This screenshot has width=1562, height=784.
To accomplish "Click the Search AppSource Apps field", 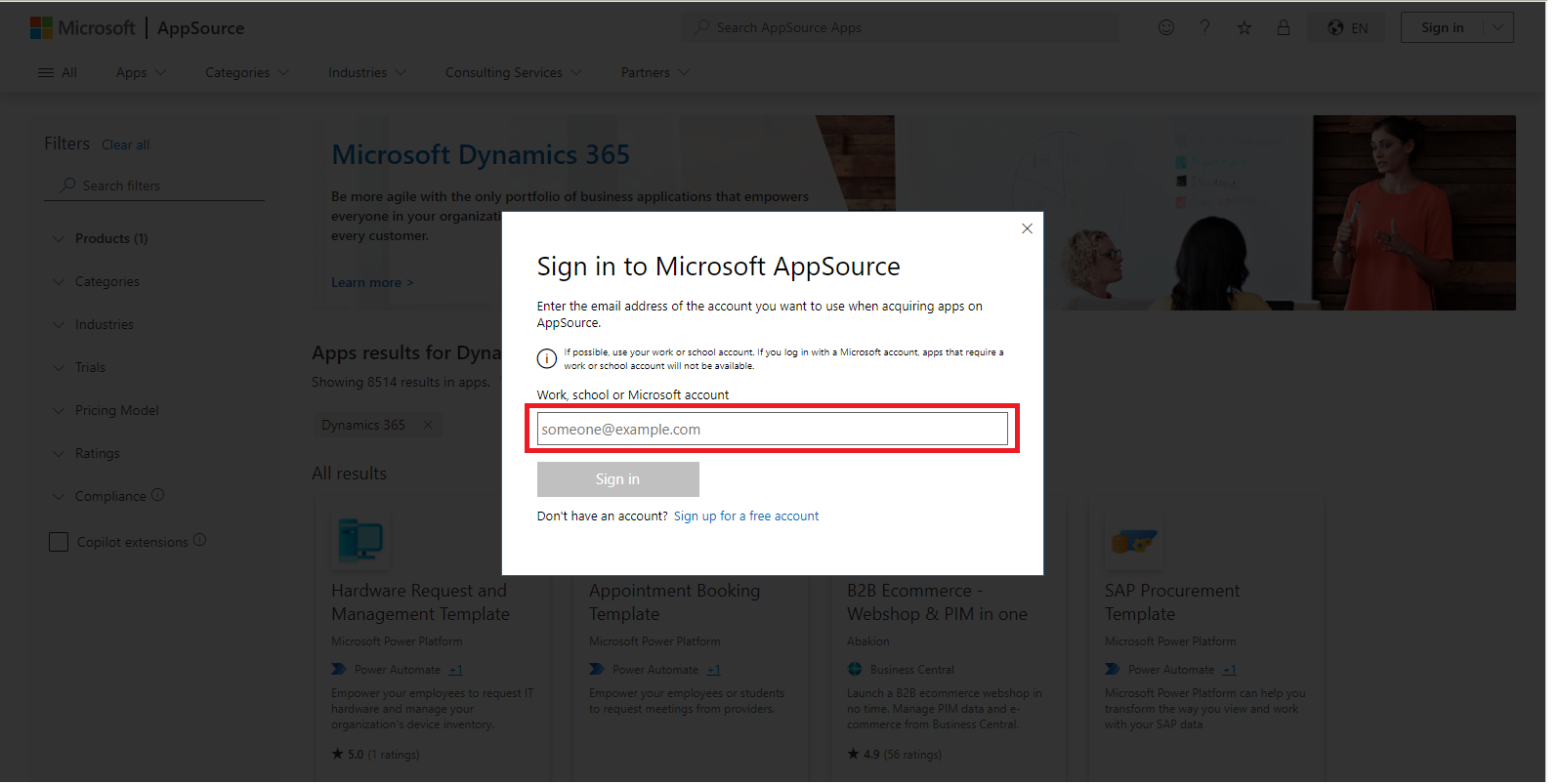I will 900,27.
